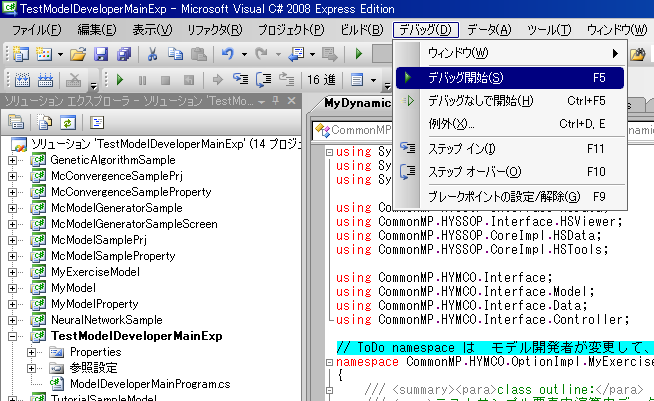Click the Properties icon in Solution Explorer toolbar
The width and height of the screenshot is (654, 401).
click(16, 122)
